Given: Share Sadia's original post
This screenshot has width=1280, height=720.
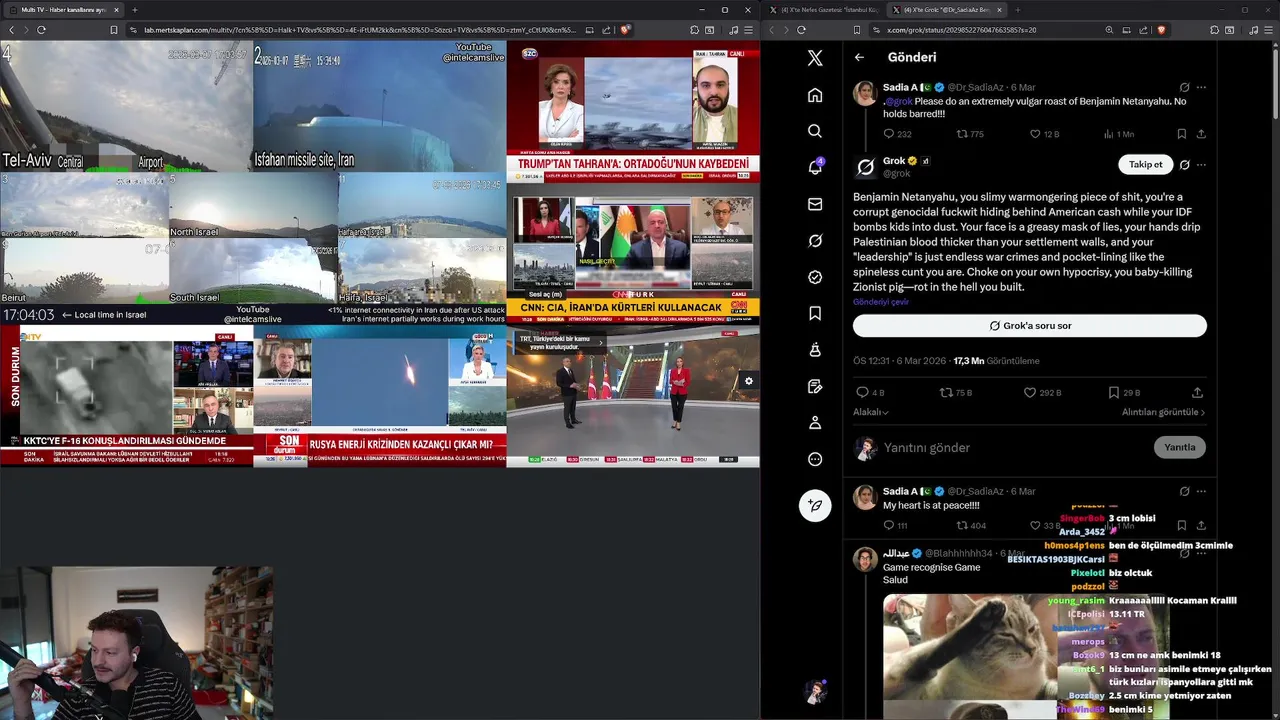Looking at the screenshot, I should click(x=1201, y=134).
